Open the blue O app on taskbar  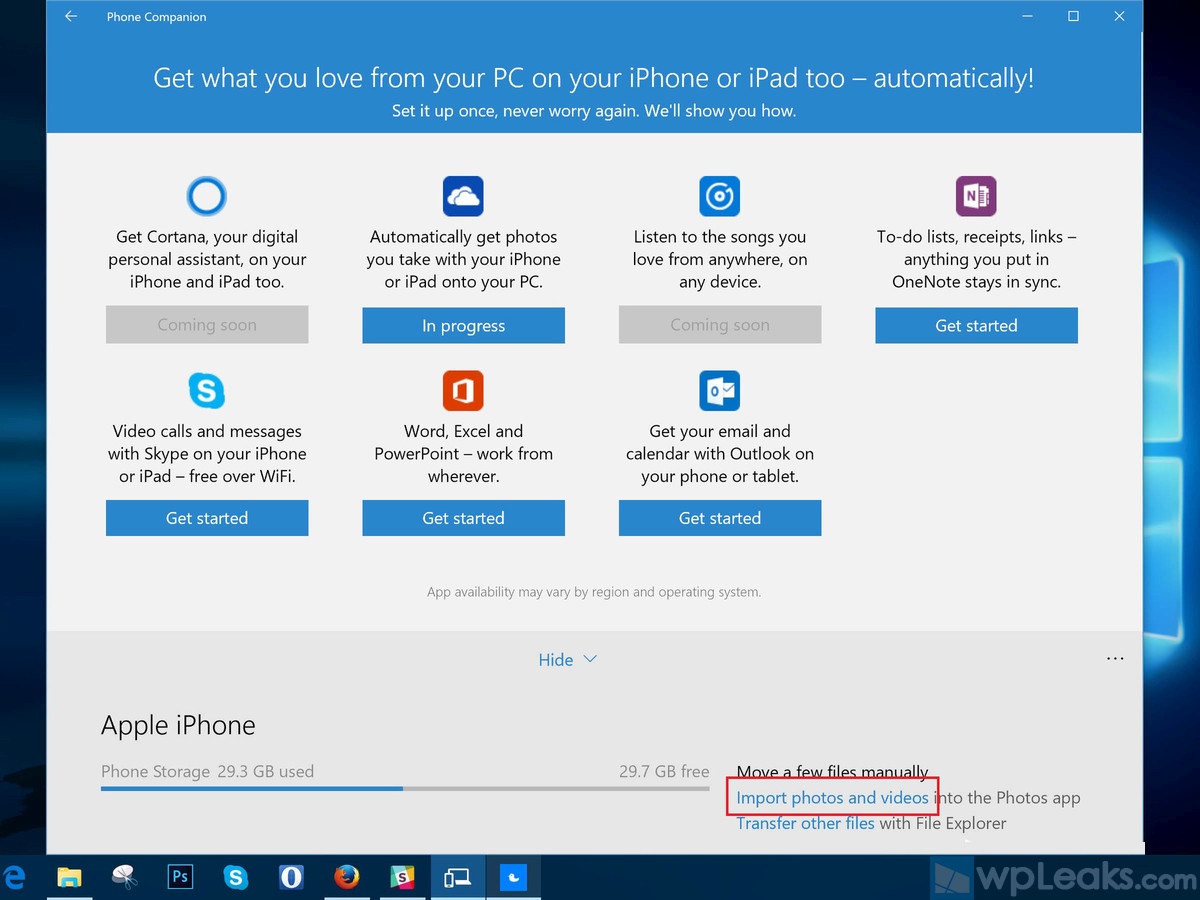pyautogui.click(x=291, y=877)
